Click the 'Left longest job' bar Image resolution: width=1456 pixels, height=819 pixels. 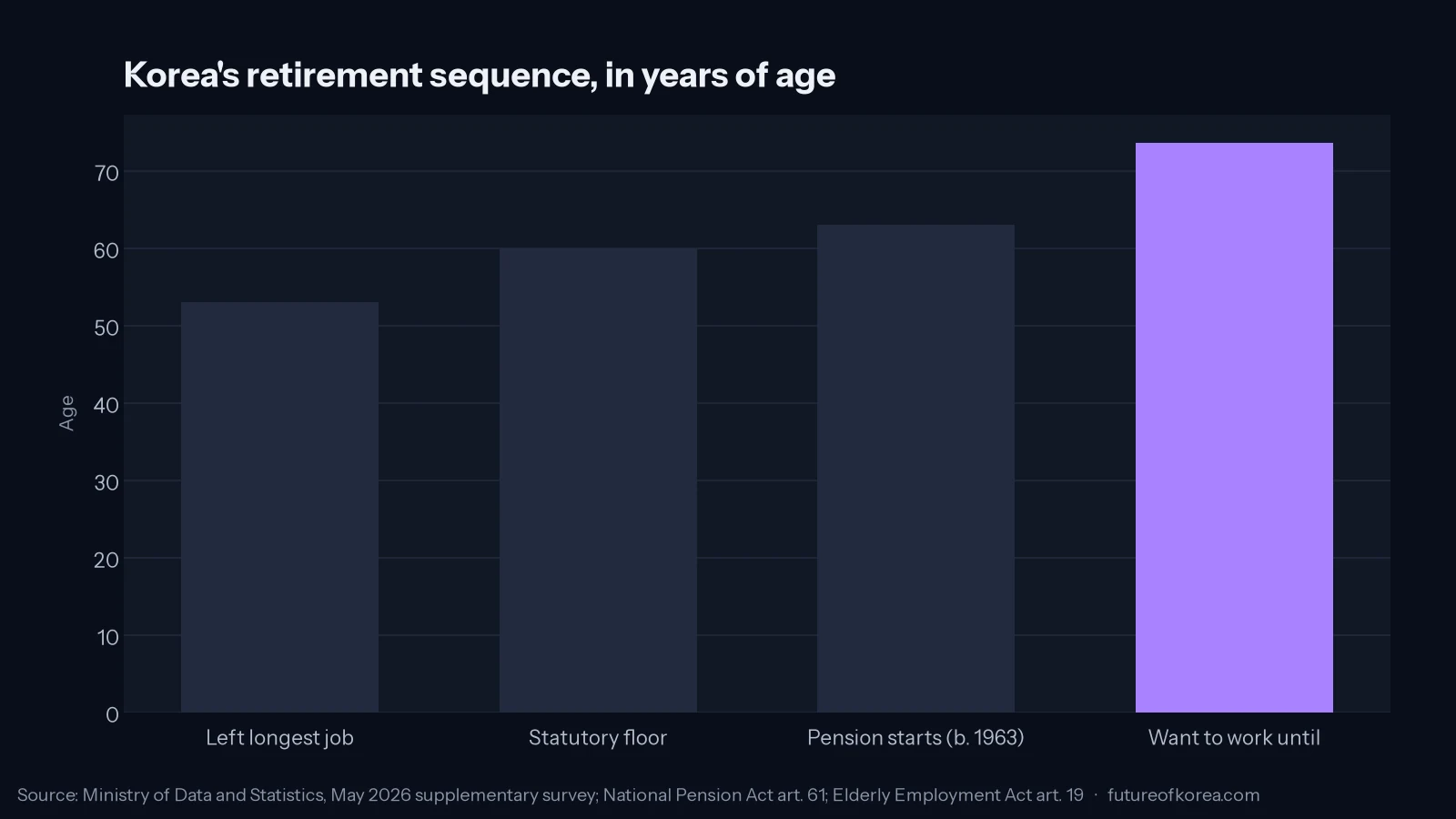point(279,507)
